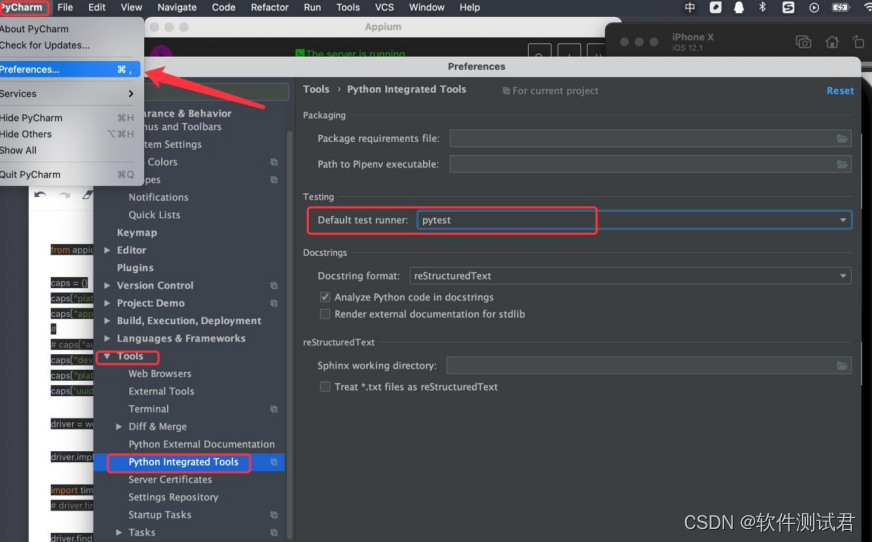Expand Editor settings node

click(x=107, y=250)
